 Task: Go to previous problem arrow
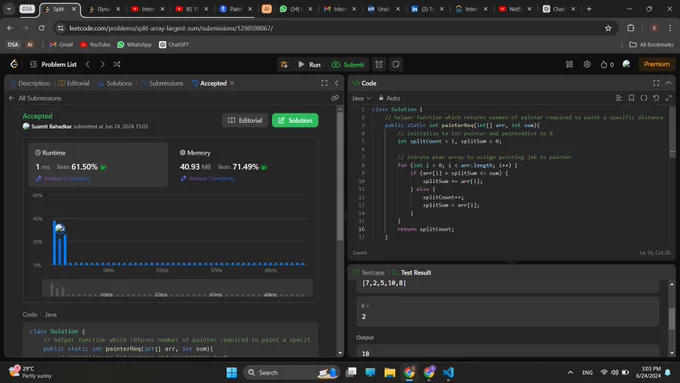click(88, 64)
